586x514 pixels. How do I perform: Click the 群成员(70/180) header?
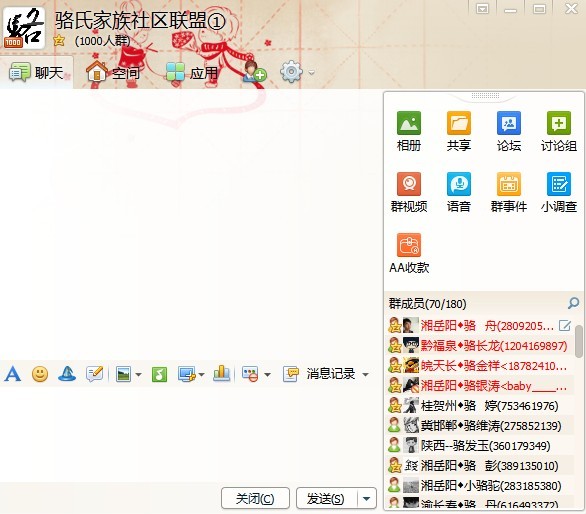click(427, 304)
